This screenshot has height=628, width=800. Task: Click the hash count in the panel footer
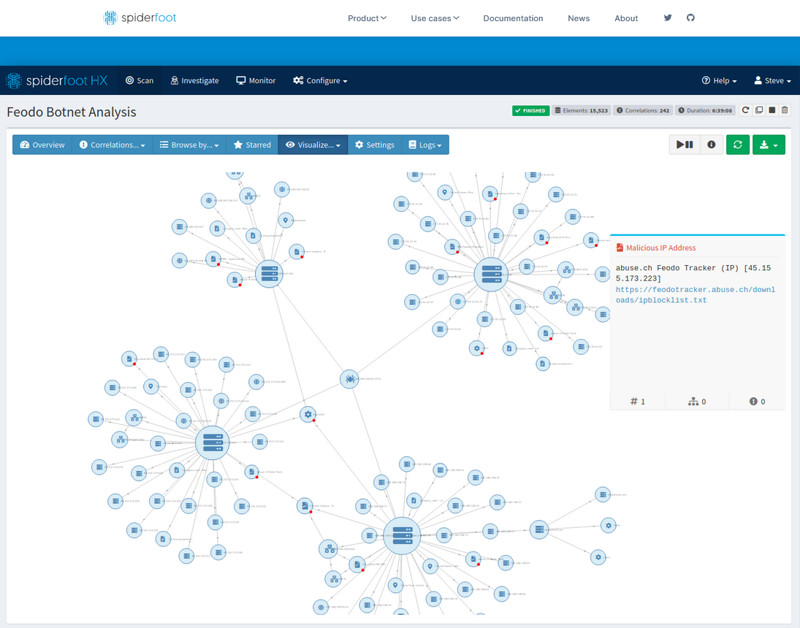pos(638,401)
